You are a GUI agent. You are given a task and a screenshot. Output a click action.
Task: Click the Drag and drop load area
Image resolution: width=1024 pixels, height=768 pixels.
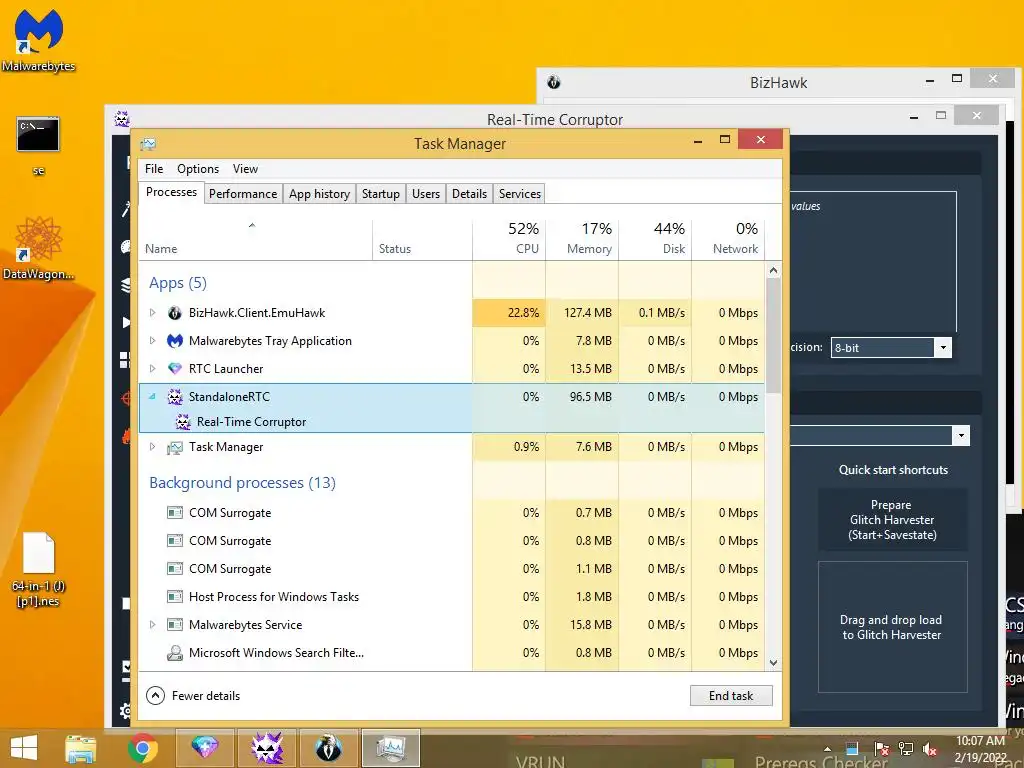pos(892,627)
